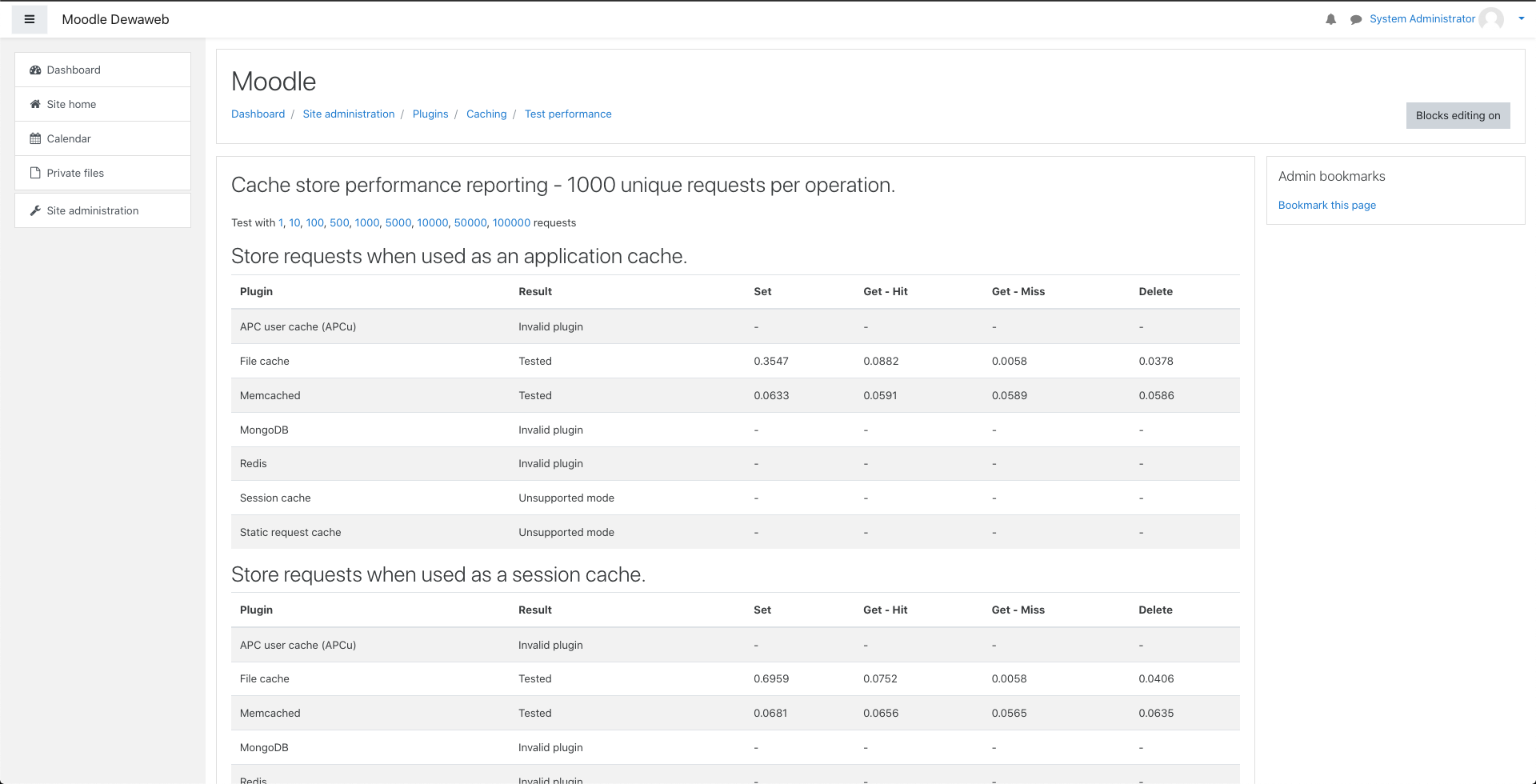Open Dashboard in the sidebar
1536x784 pixels.
[103, 70]
